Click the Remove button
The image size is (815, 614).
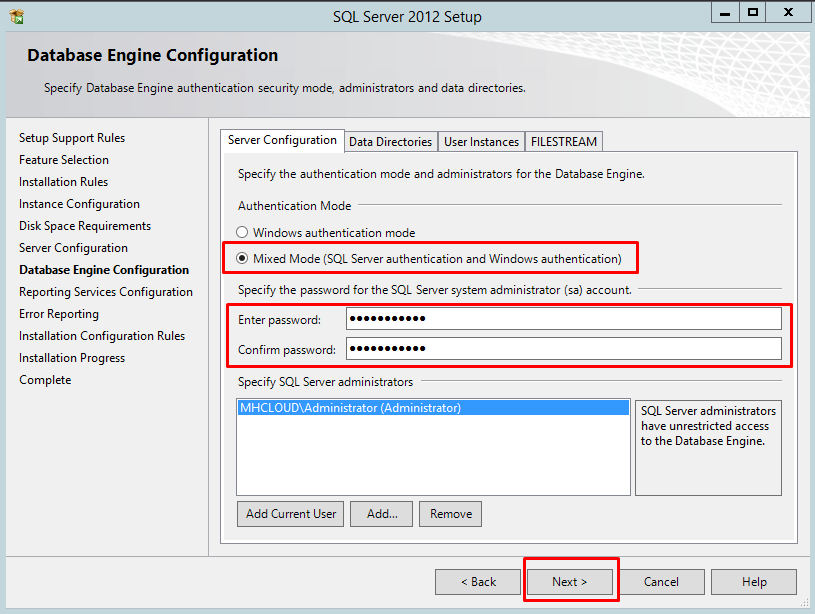pos(451,514)
